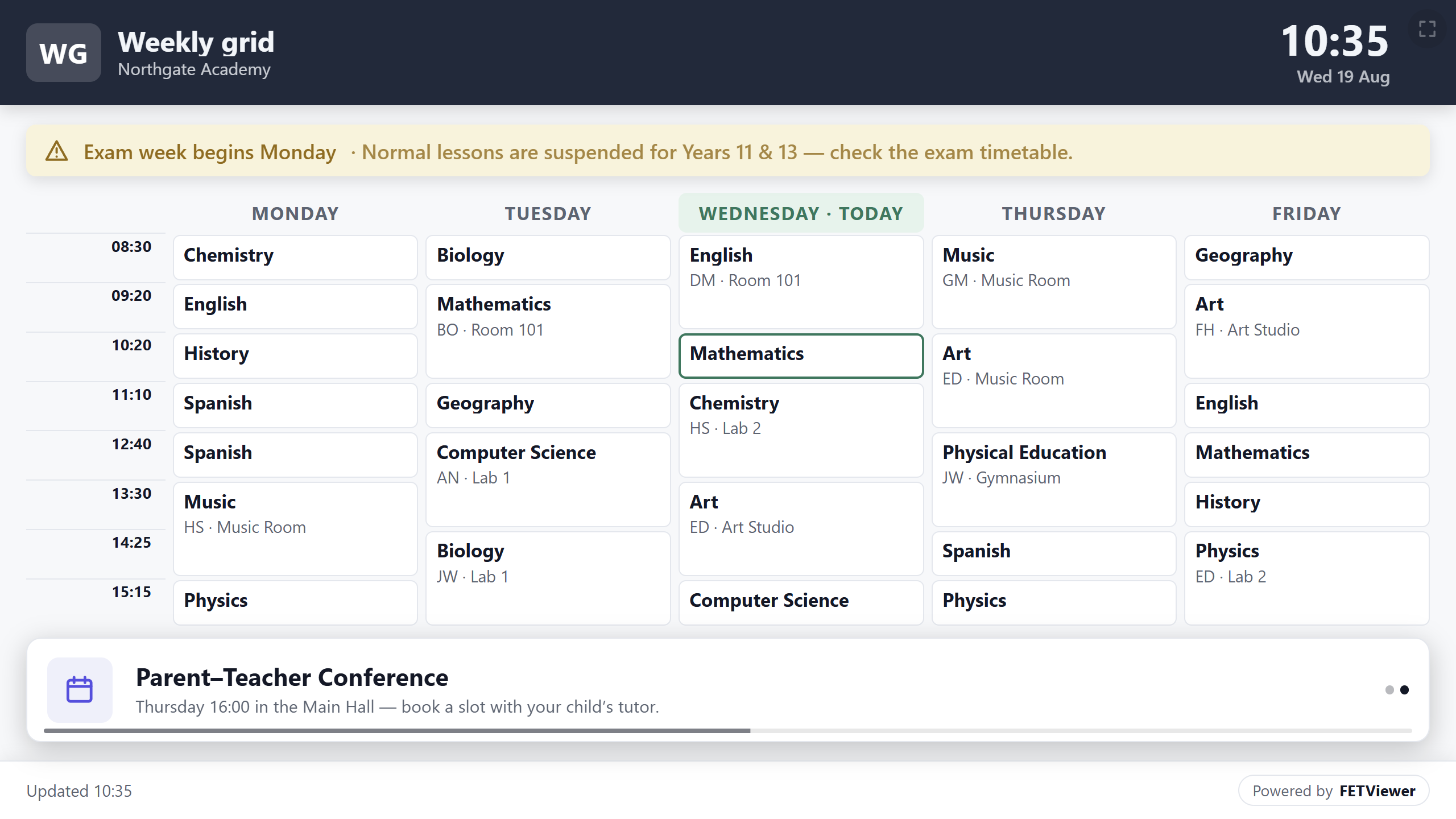This screenshot has height=819, width=1456.
Task: Open Thursday Physical Education Gymnasium card
Action: tap(1054, 479)
